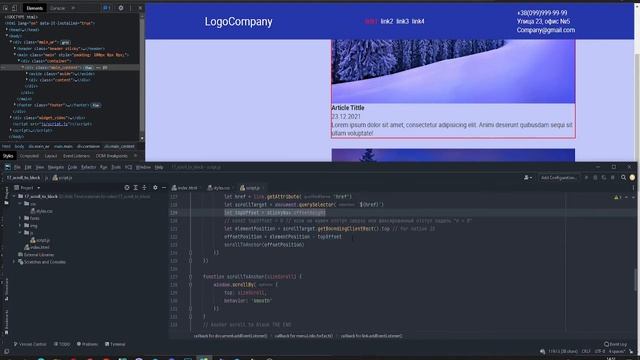
Task: Open the Edit menu in the IDE
Action: click(x=28, y=167)
